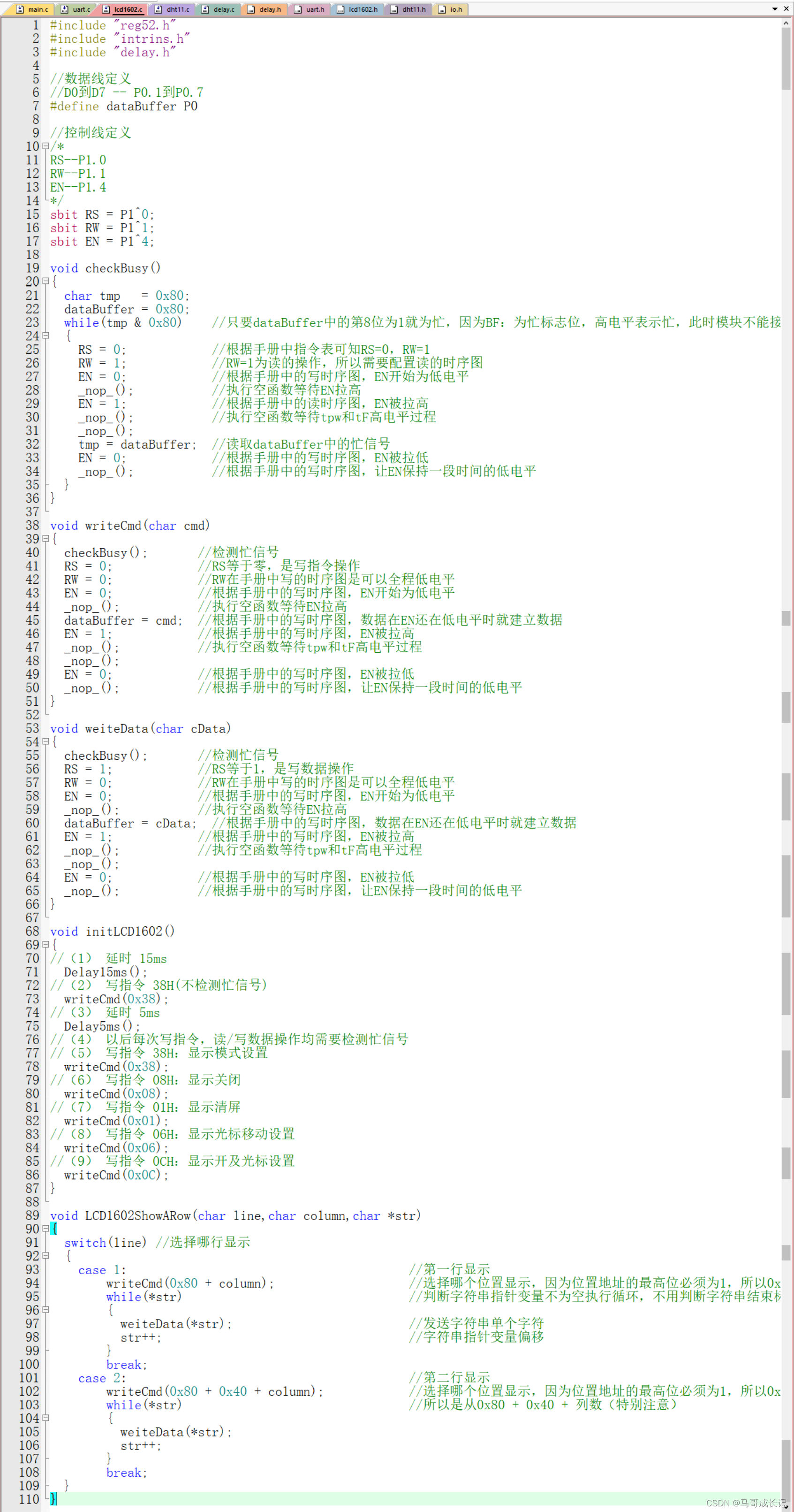Click text "case 1:"
The image size is (794, 1512).
(102, 1269)
